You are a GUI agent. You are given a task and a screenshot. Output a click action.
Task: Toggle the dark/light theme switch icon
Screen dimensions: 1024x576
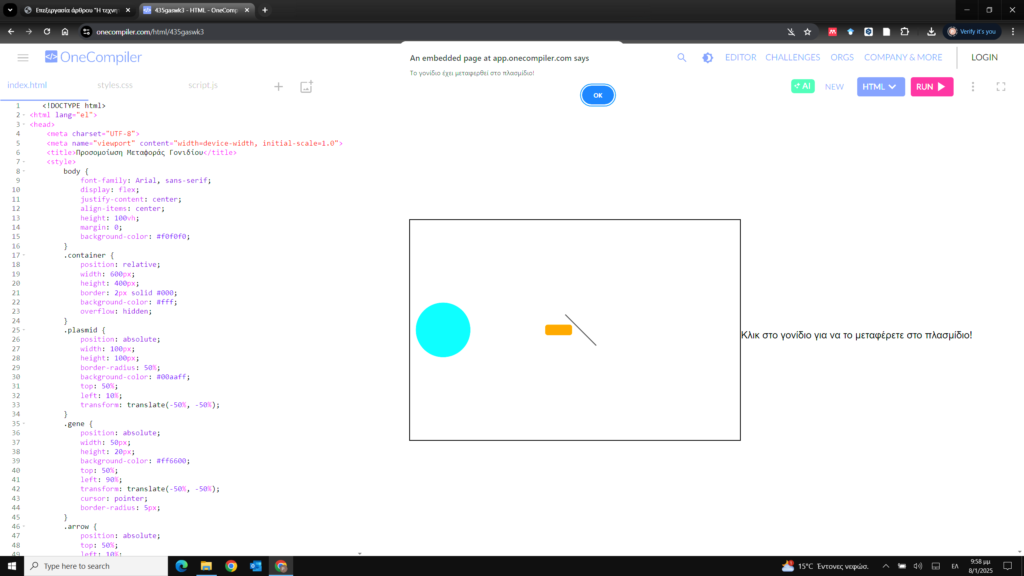pyautogui.click(x=708, y=57)
